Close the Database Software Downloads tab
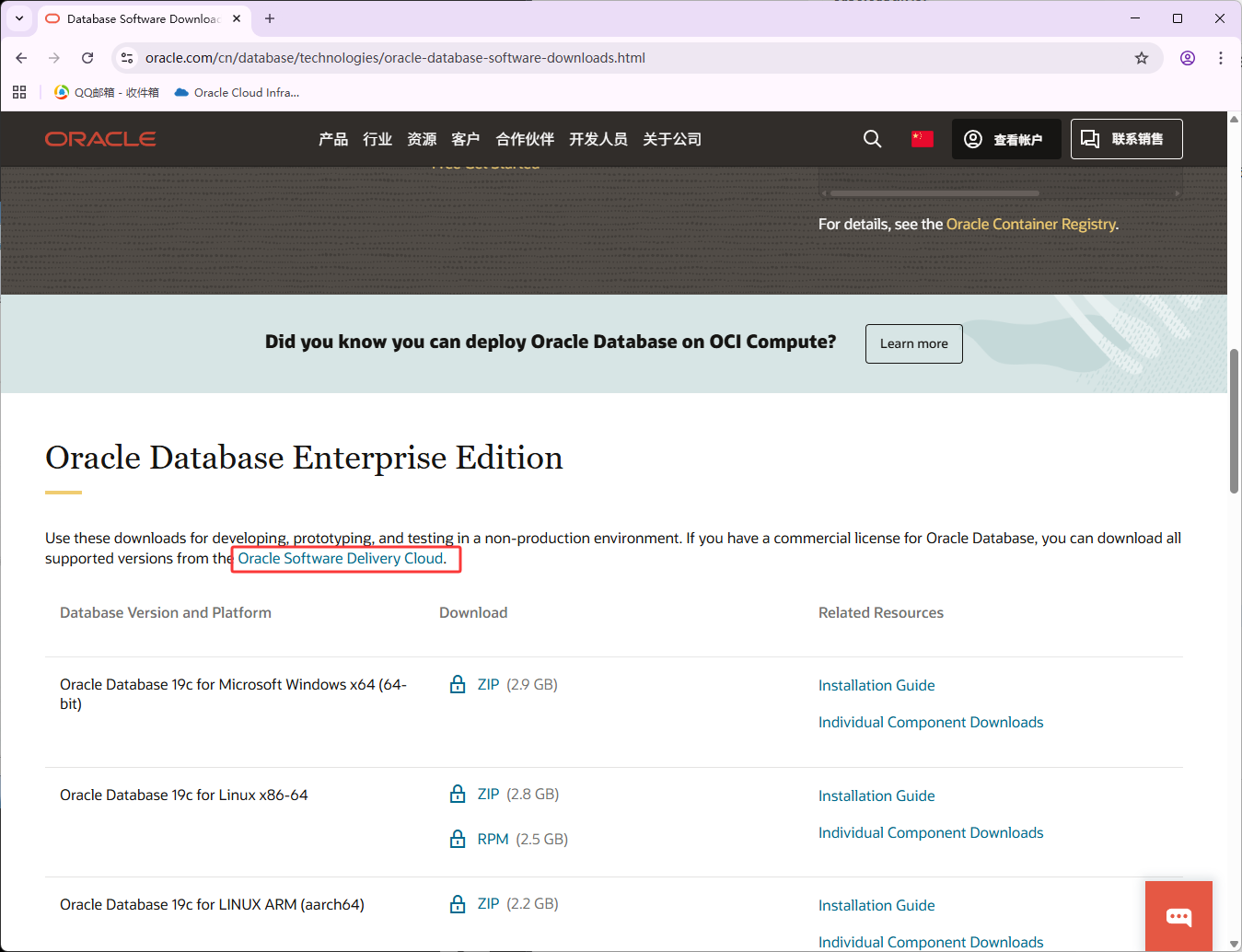1242x952 pixels. (x=237, y=18)
